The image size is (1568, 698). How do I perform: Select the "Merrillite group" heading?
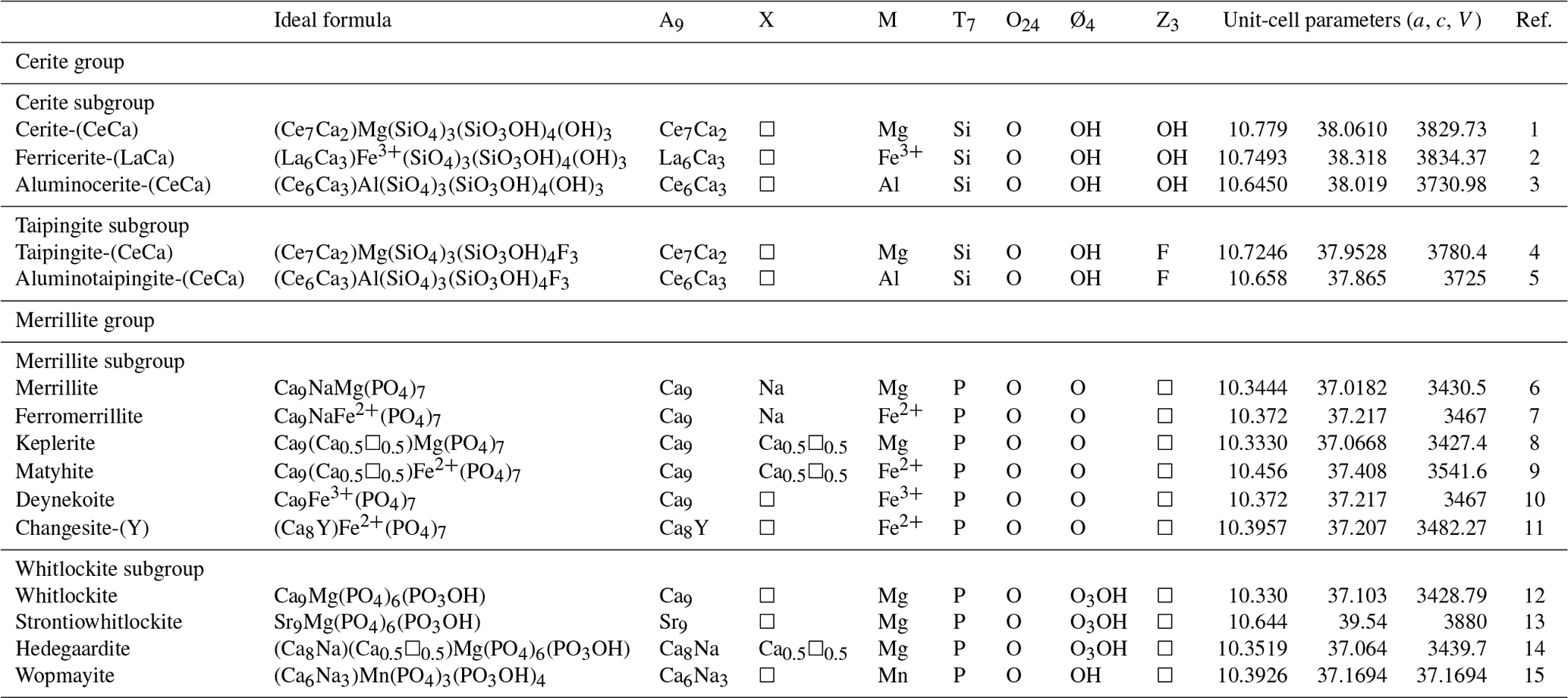pos(85,320)
